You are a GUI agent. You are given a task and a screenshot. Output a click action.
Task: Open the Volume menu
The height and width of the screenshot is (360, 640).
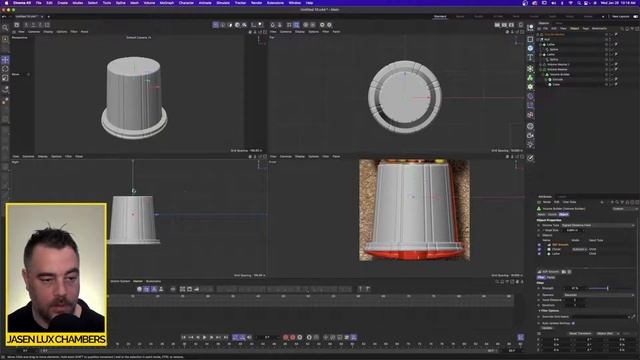tap(149, 3)
